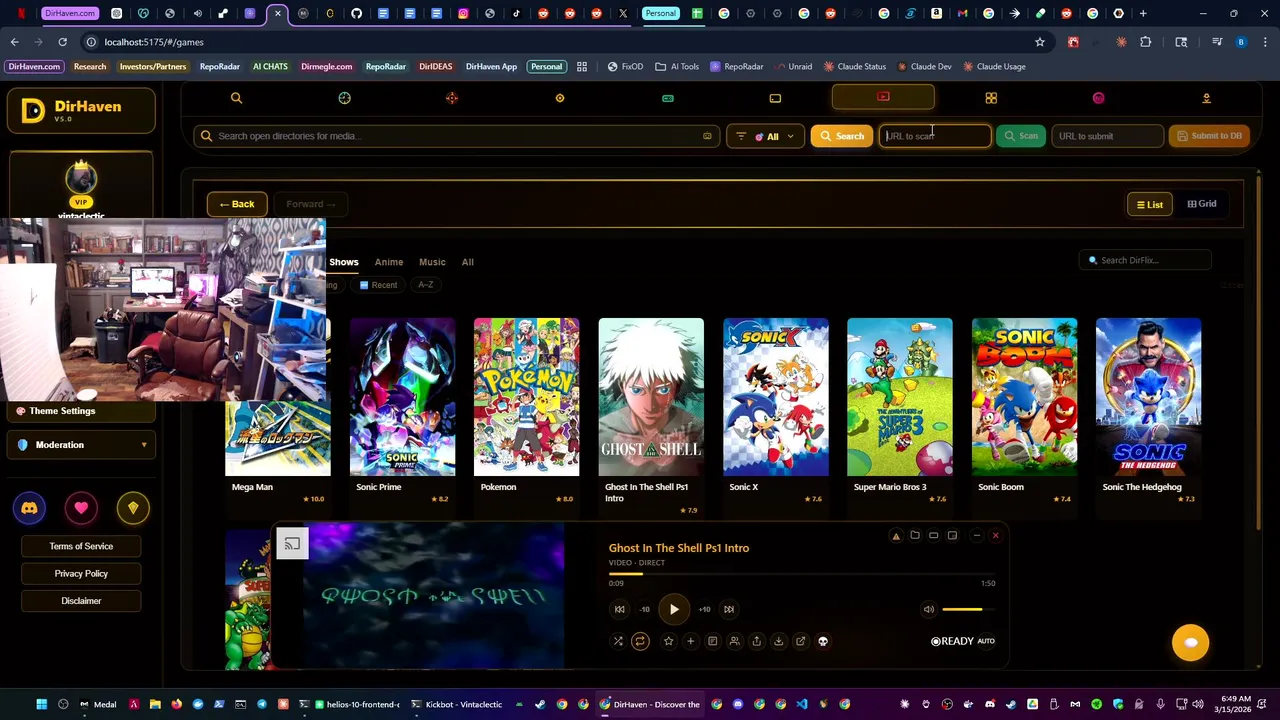Sort by A–Z filter chip
The image size is (1280, 720).
[426, 285]
